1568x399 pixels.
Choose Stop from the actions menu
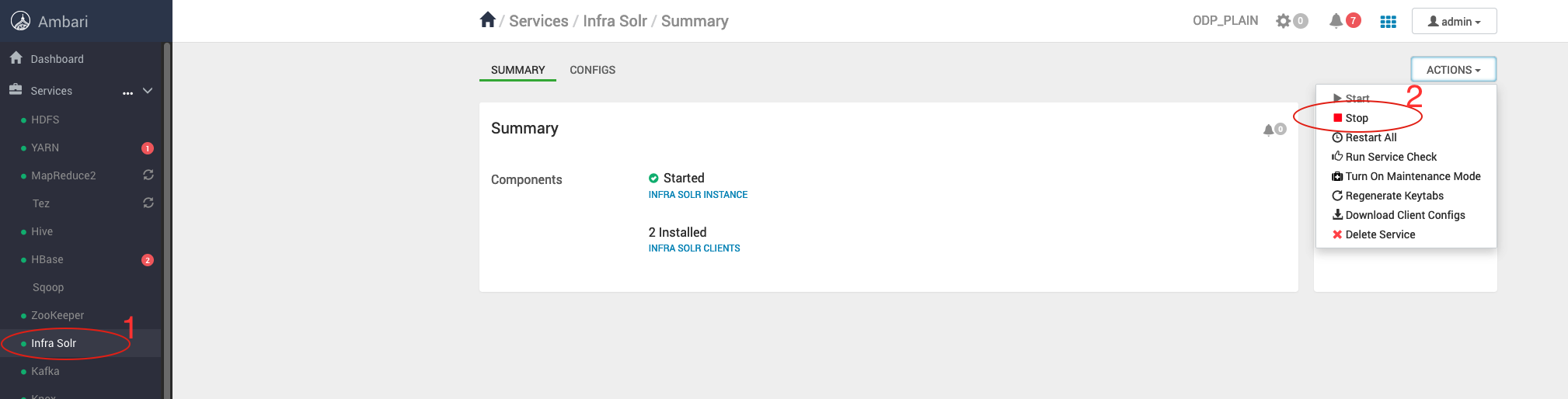1357,118
